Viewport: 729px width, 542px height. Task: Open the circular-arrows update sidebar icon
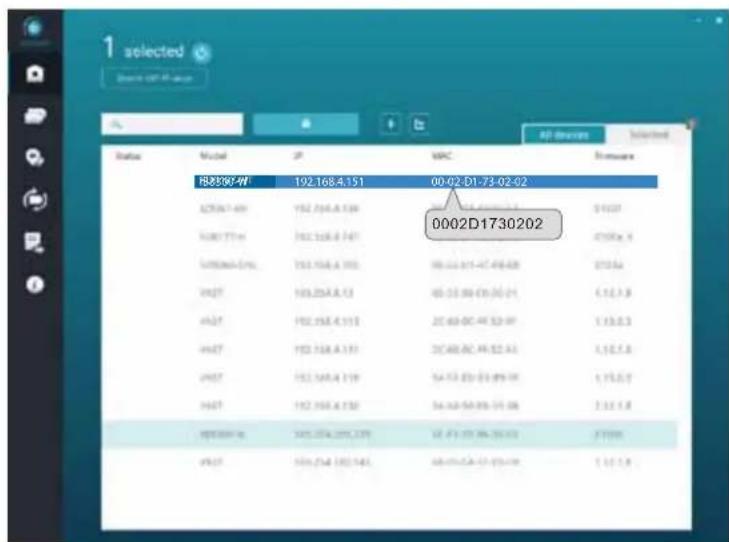pos(35,200)
